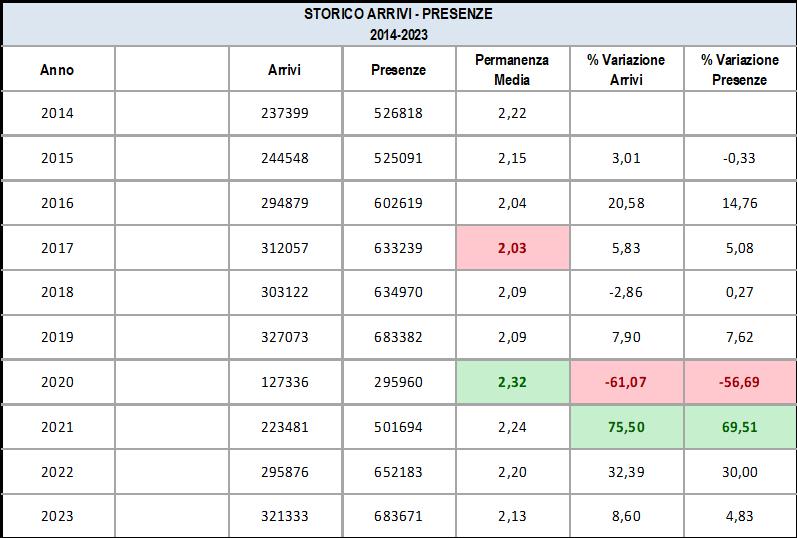Viewport: 797px width, 538px height.
Task: Select the green-highlighted 2,32 cell
Action: 512,382
